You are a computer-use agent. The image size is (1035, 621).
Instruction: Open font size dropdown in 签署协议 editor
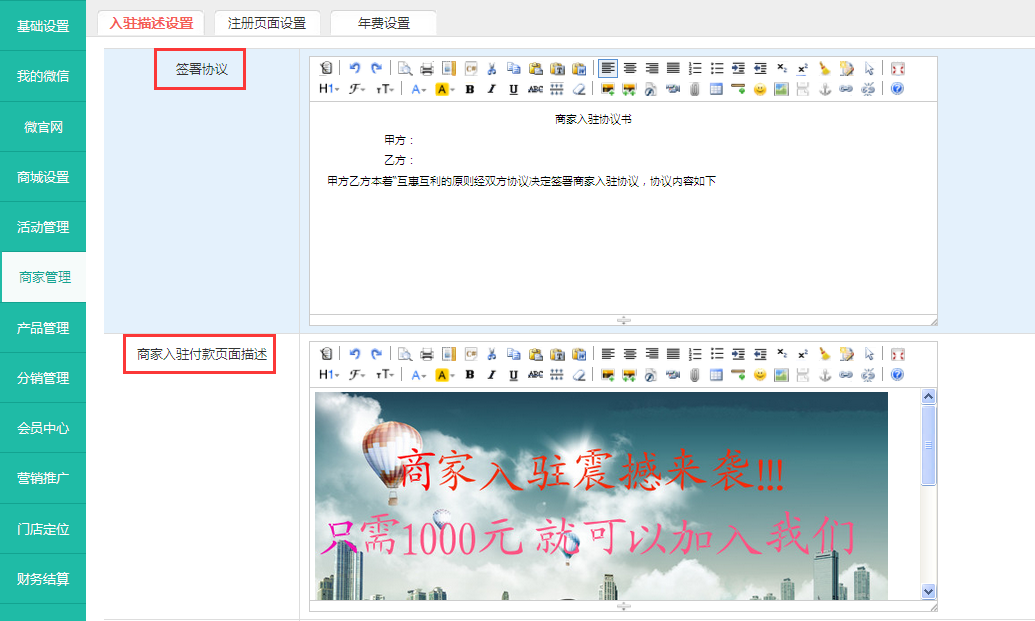pos(385,90)
